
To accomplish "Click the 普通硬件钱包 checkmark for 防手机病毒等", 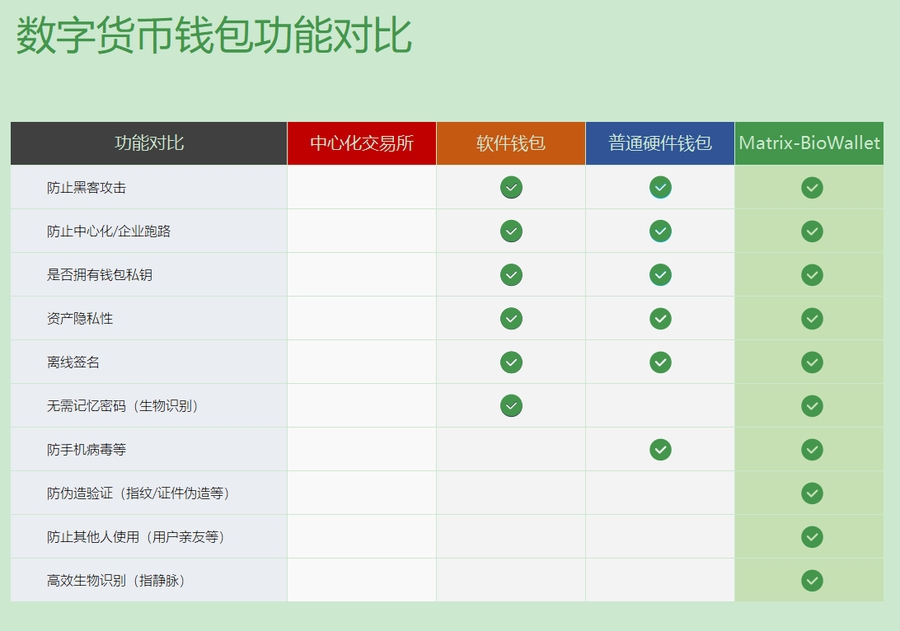I will [660, 449].
